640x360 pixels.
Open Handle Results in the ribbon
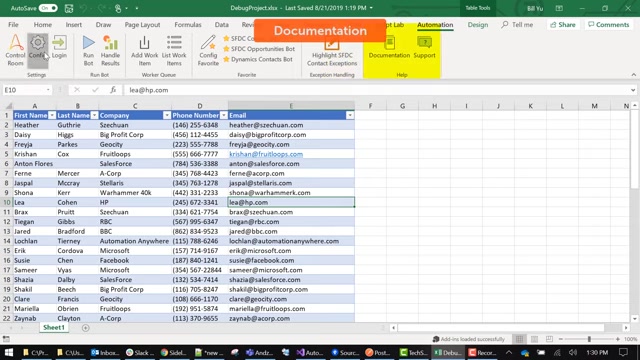(x=110, y=50)
